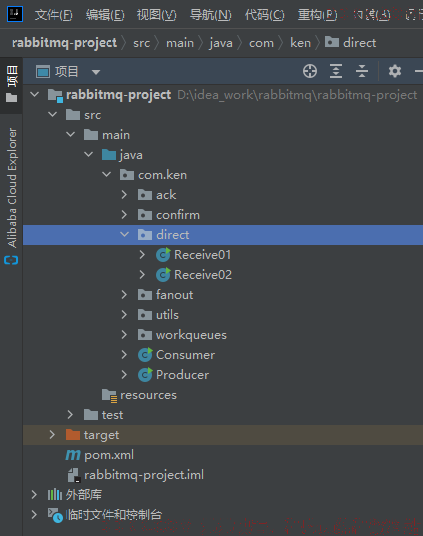The width and height of the screenshot is (423, 536).
Task: Click the locate/select opened file crosshair icon
Action: [x=310, y=71]
